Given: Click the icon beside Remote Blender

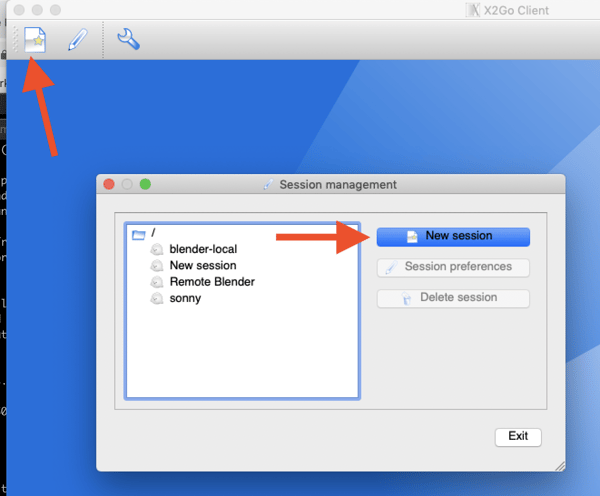Looking at the screenshot, I should pyautogui.click(x=157, y=282).
